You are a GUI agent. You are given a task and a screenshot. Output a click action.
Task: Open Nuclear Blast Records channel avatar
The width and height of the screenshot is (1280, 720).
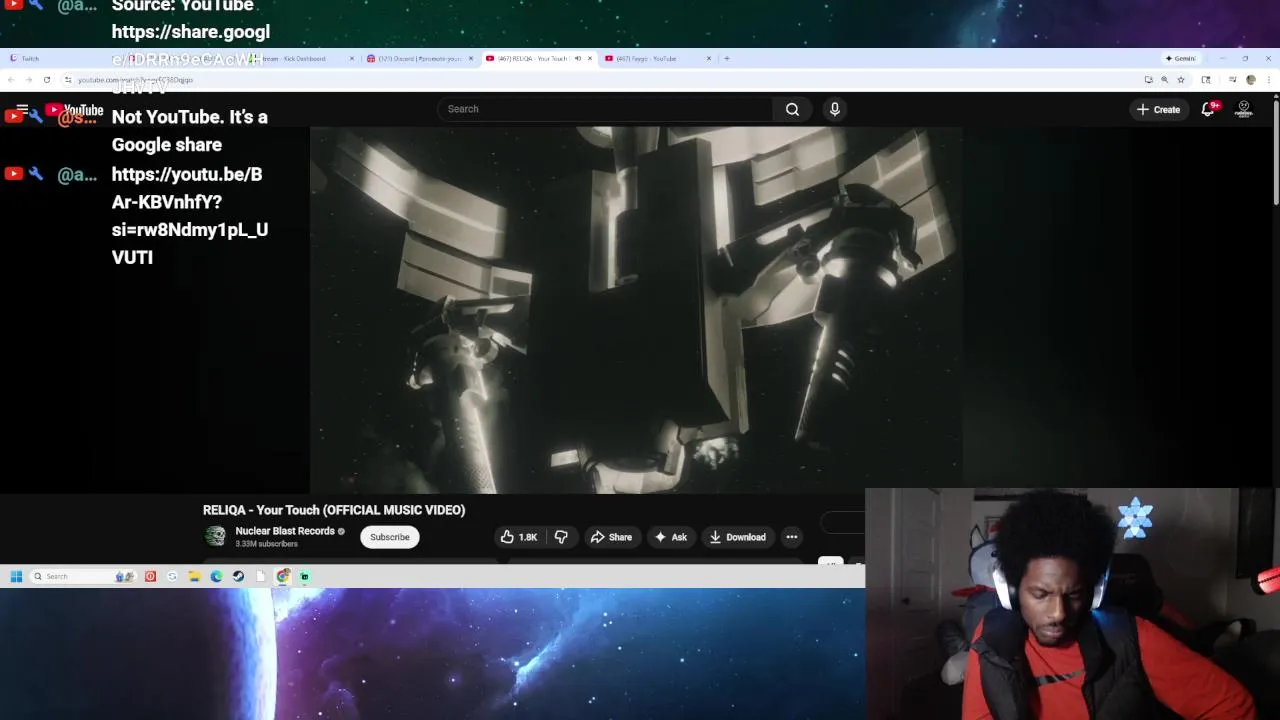215,537
